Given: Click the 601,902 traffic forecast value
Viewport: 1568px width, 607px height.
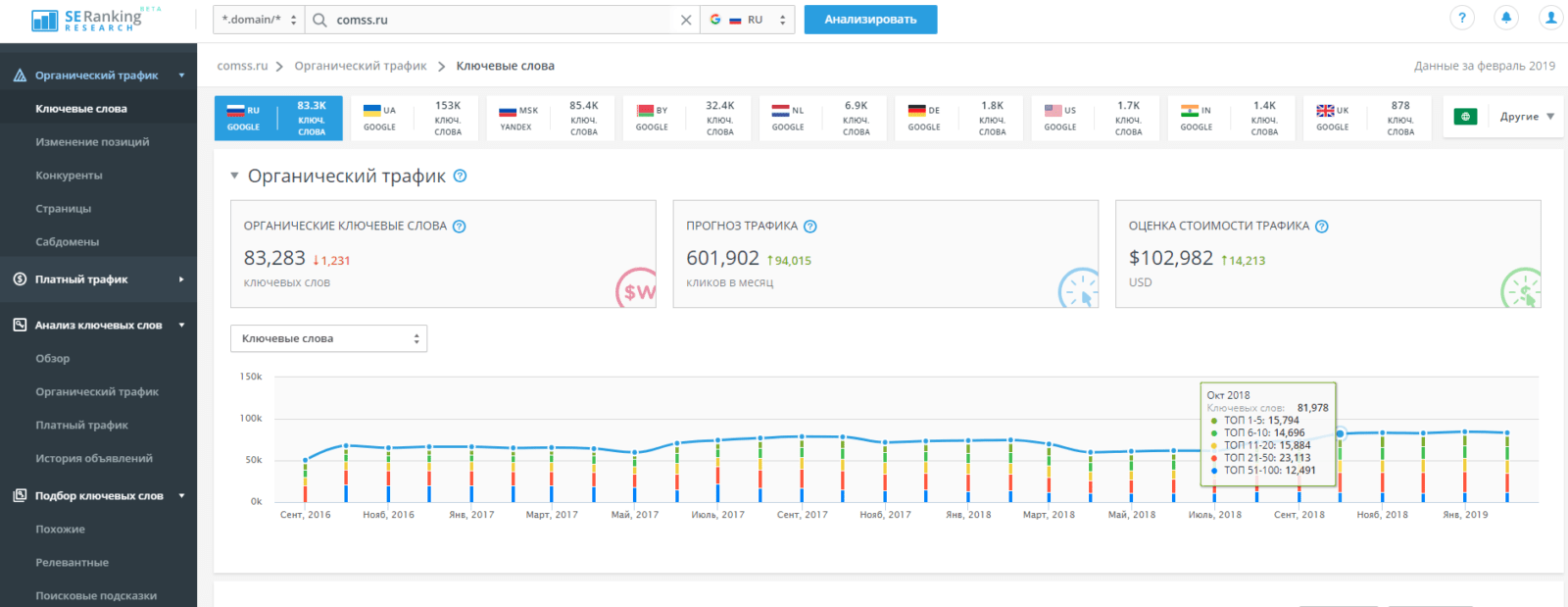Looking at the screenshot, I should 722,258.
